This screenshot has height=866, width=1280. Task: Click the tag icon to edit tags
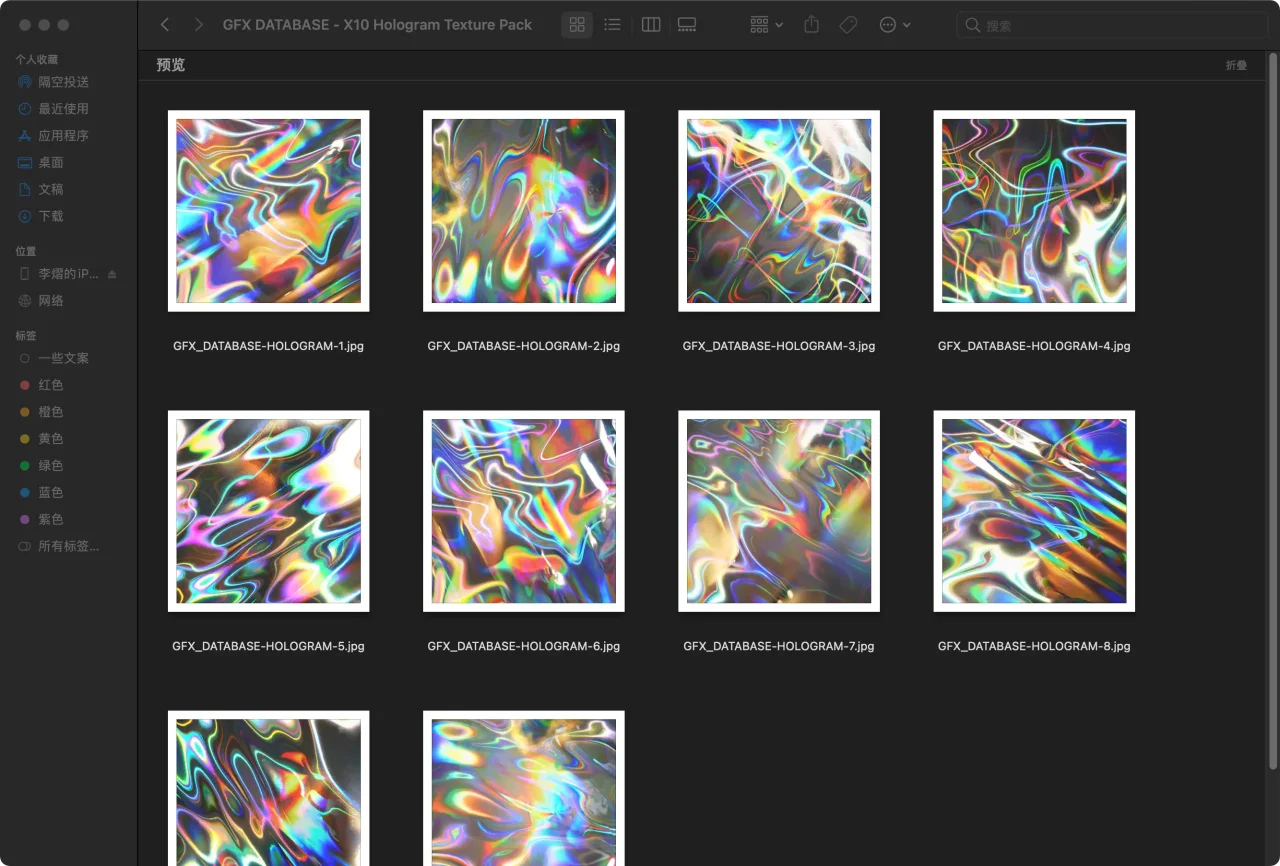click(848, 25)
